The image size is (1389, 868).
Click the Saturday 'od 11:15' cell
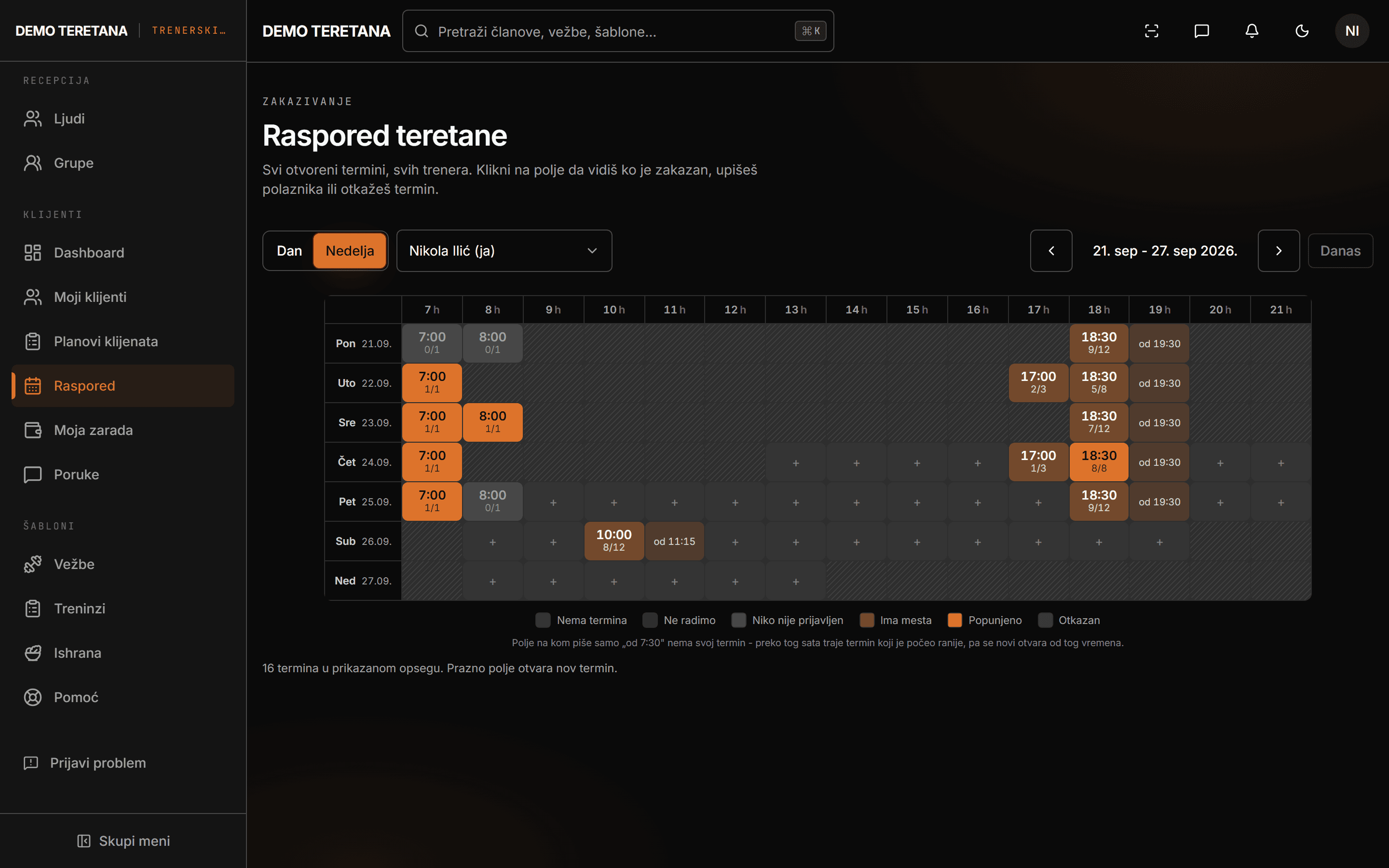(674, 542)
